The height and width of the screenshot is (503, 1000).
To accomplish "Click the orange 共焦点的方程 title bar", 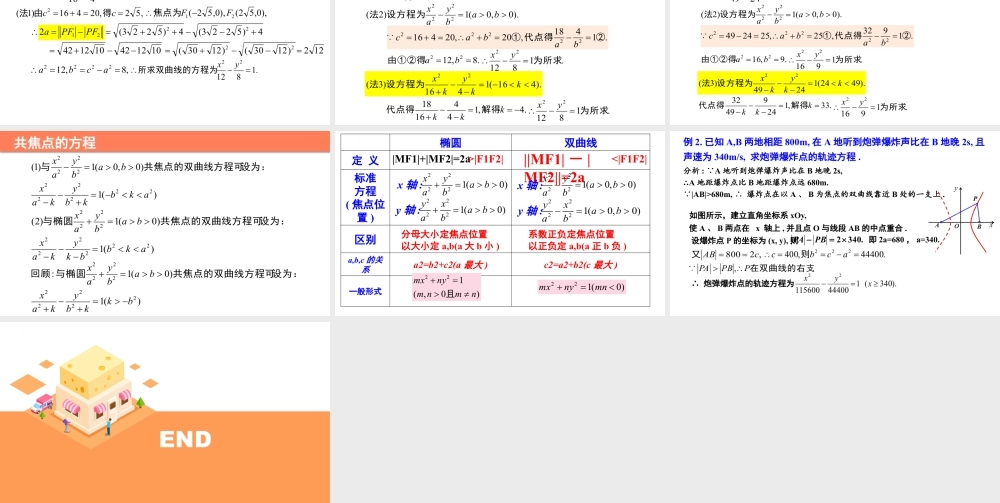I will coord(165,142).
